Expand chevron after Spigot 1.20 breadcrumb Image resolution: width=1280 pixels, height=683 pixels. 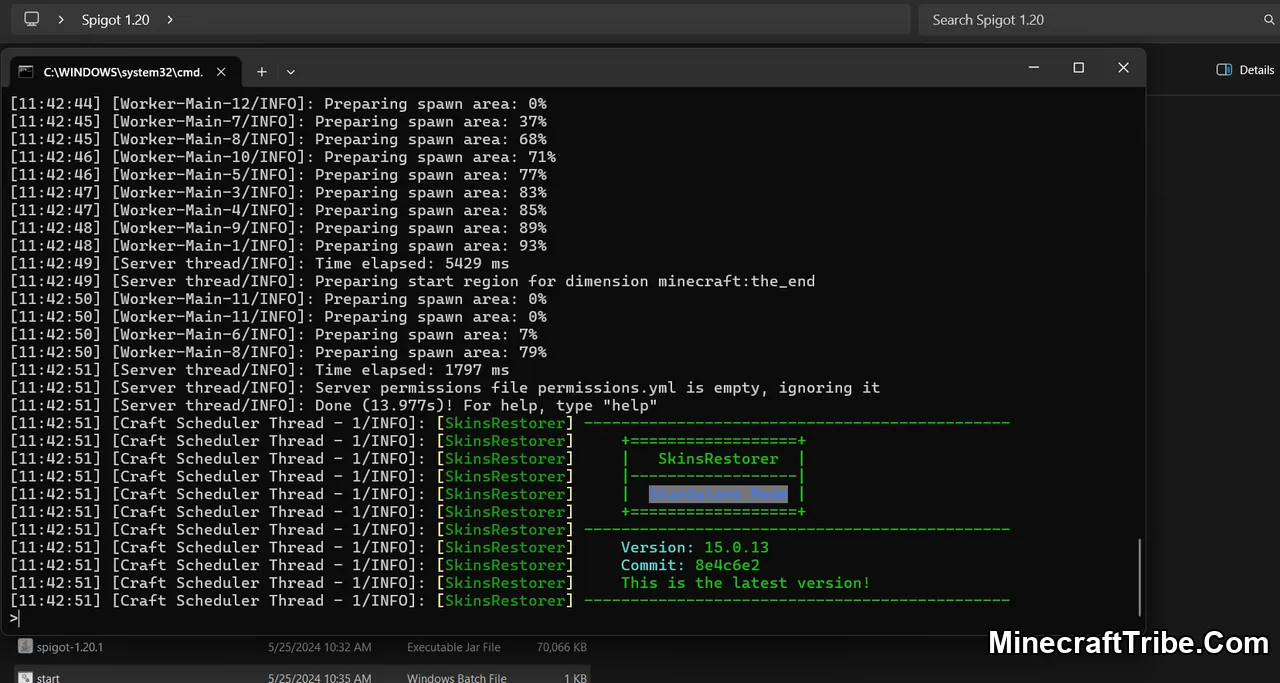coord(170,19)
